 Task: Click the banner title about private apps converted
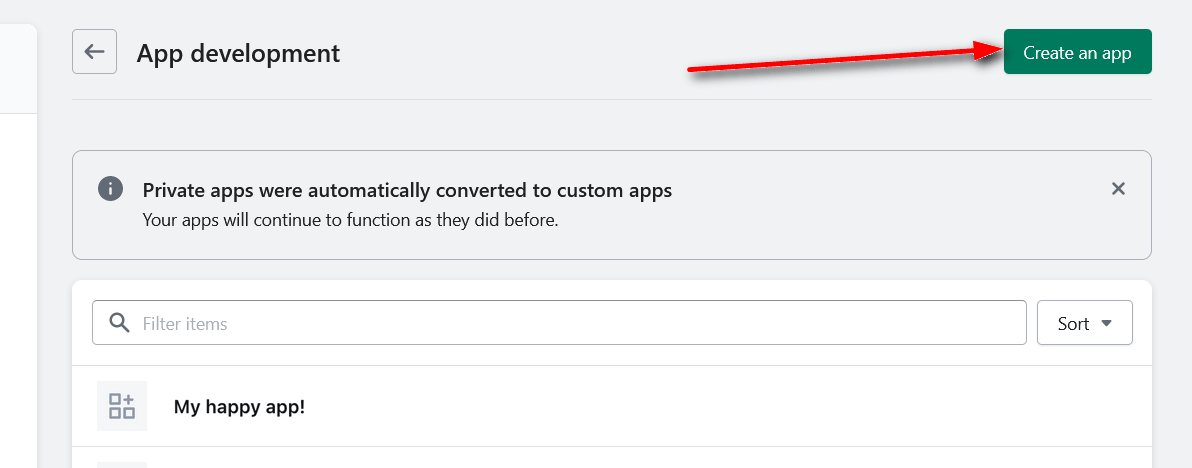(x=407, y=190)
